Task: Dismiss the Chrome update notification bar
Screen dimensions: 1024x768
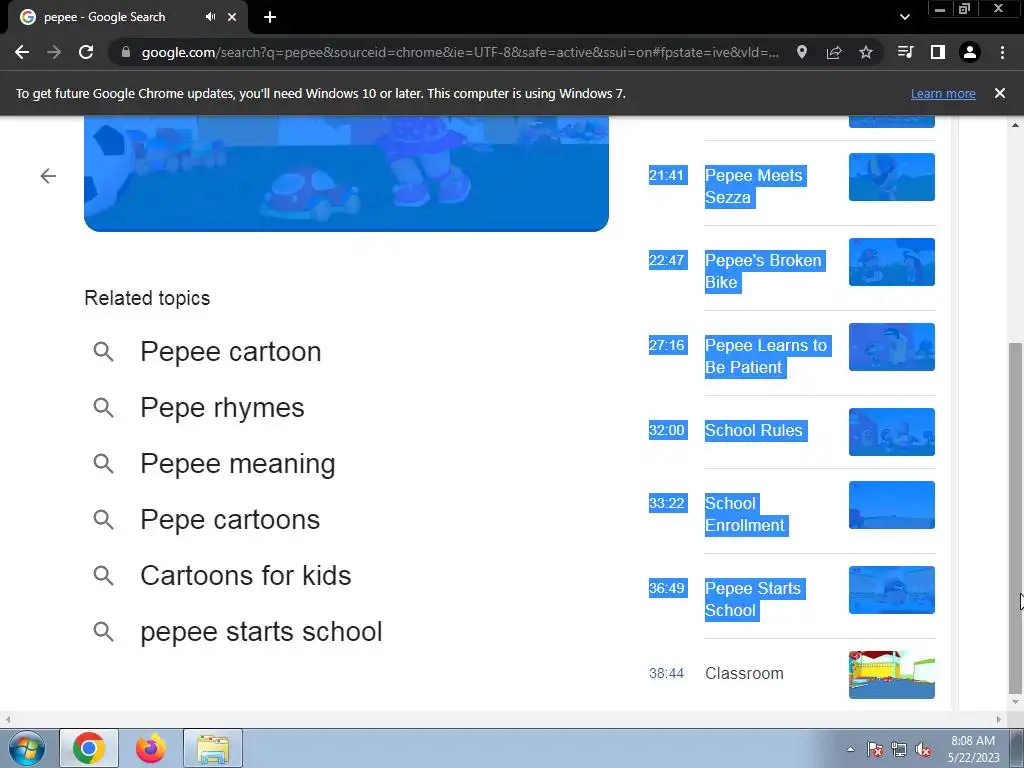Action: (1000, 93)
